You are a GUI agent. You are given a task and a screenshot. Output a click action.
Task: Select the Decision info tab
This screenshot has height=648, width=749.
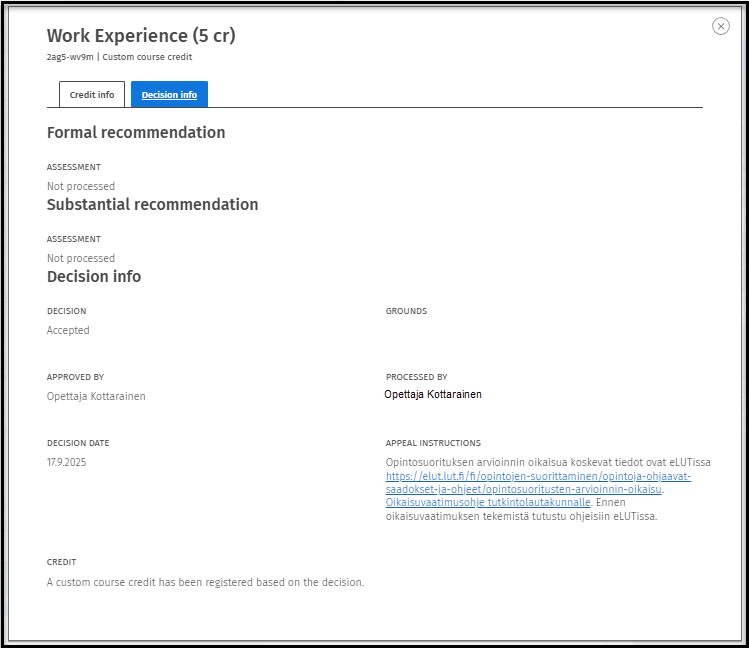(x=169, y=95)
